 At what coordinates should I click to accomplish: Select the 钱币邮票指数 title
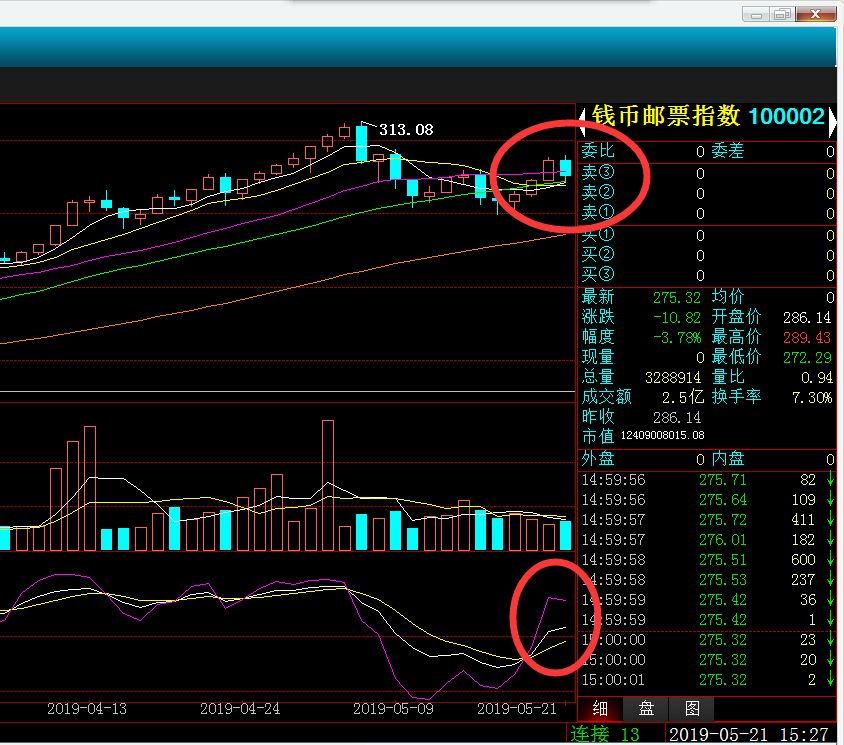point(666,116)
